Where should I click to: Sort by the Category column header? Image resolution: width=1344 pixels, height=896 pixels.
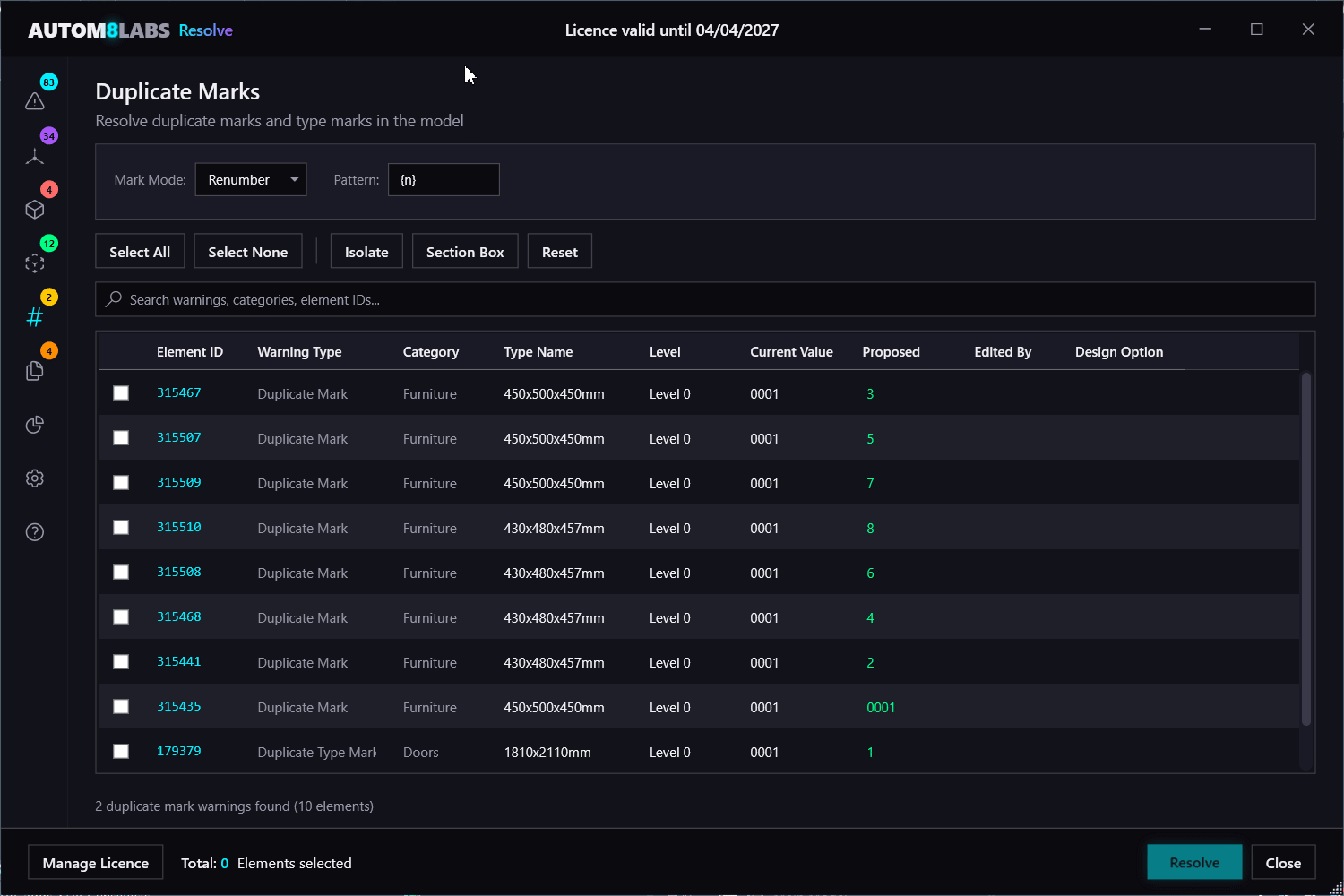coord(430,352)
